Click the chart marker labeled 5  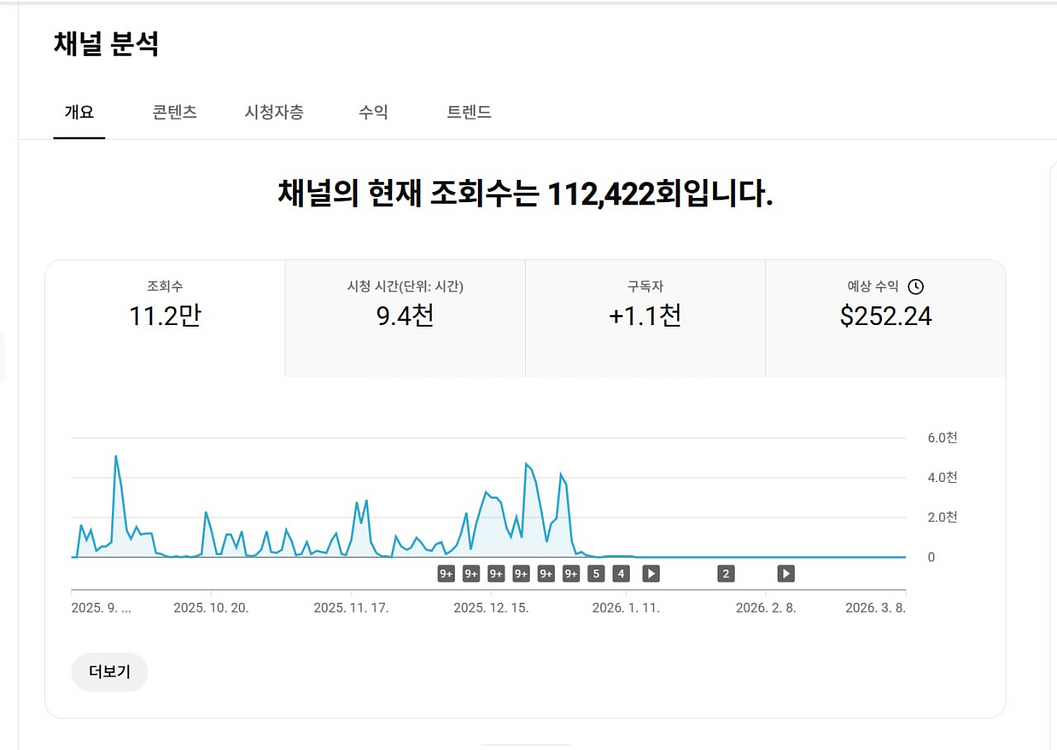coord(596,574)
